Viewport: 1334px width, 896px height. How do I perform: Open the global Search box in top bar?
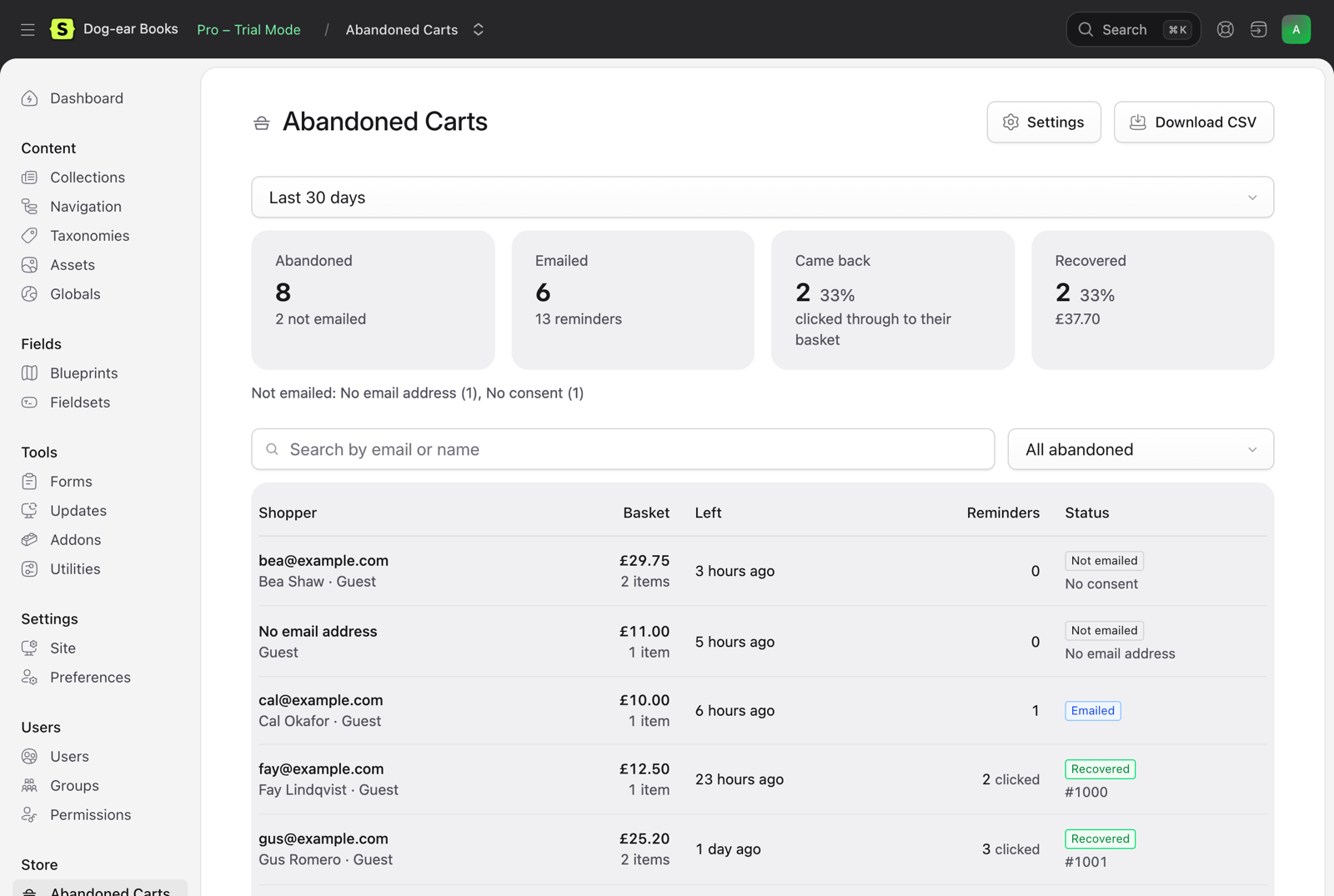pos(1133,30)
